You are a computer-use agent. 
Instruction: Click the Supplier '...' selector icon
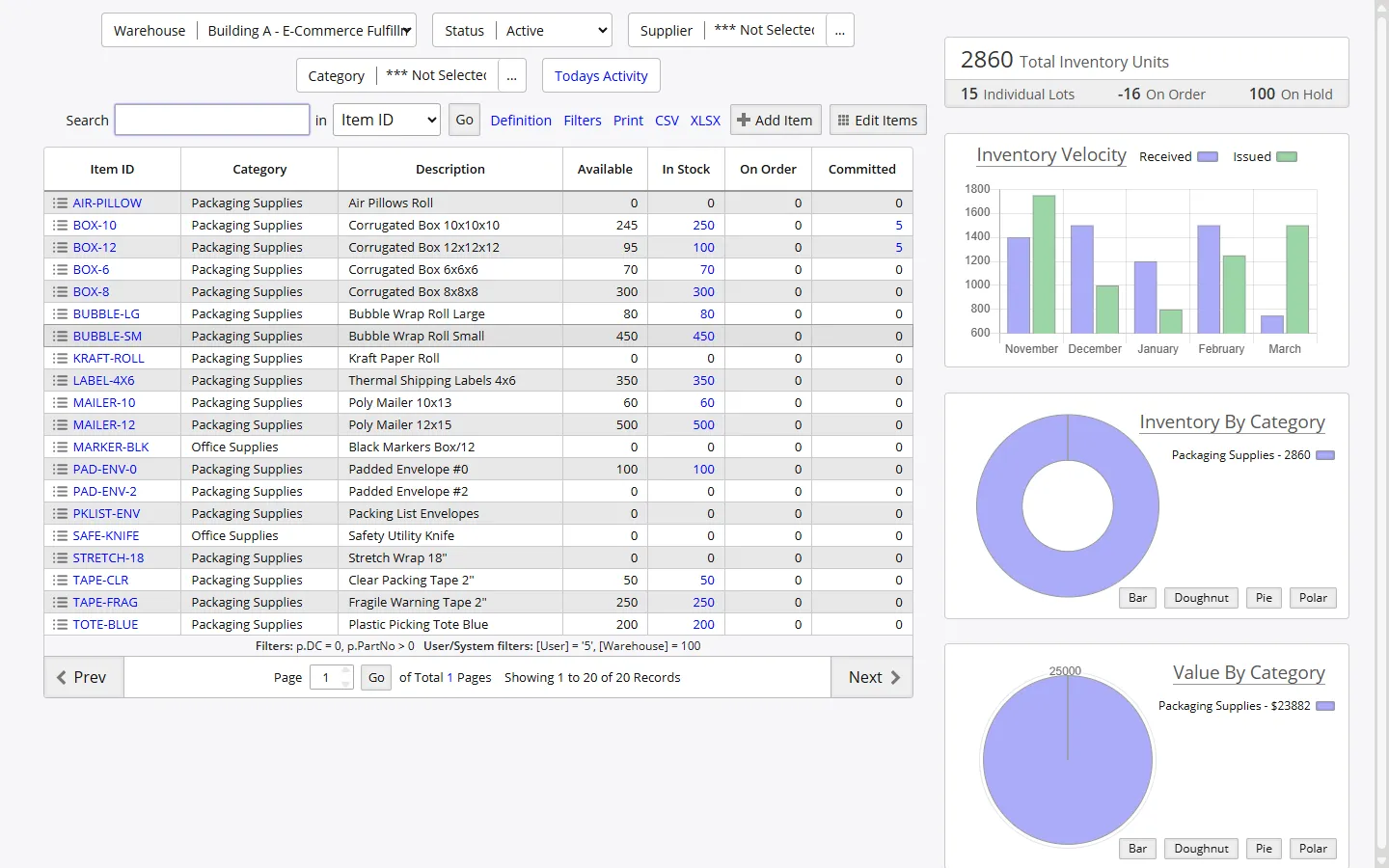coord(839,30)
